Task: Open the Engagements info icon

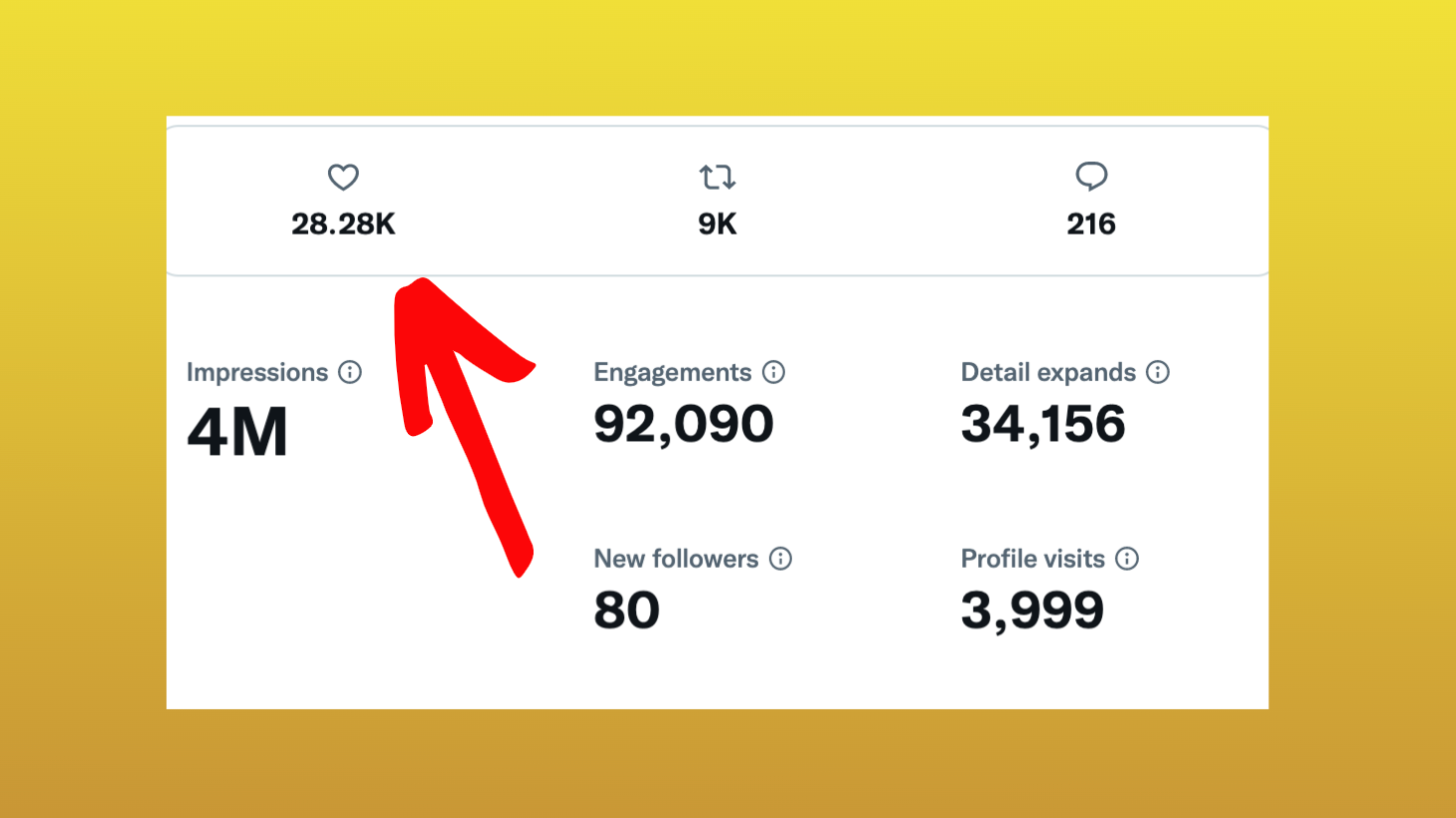Action: [774, 372]
